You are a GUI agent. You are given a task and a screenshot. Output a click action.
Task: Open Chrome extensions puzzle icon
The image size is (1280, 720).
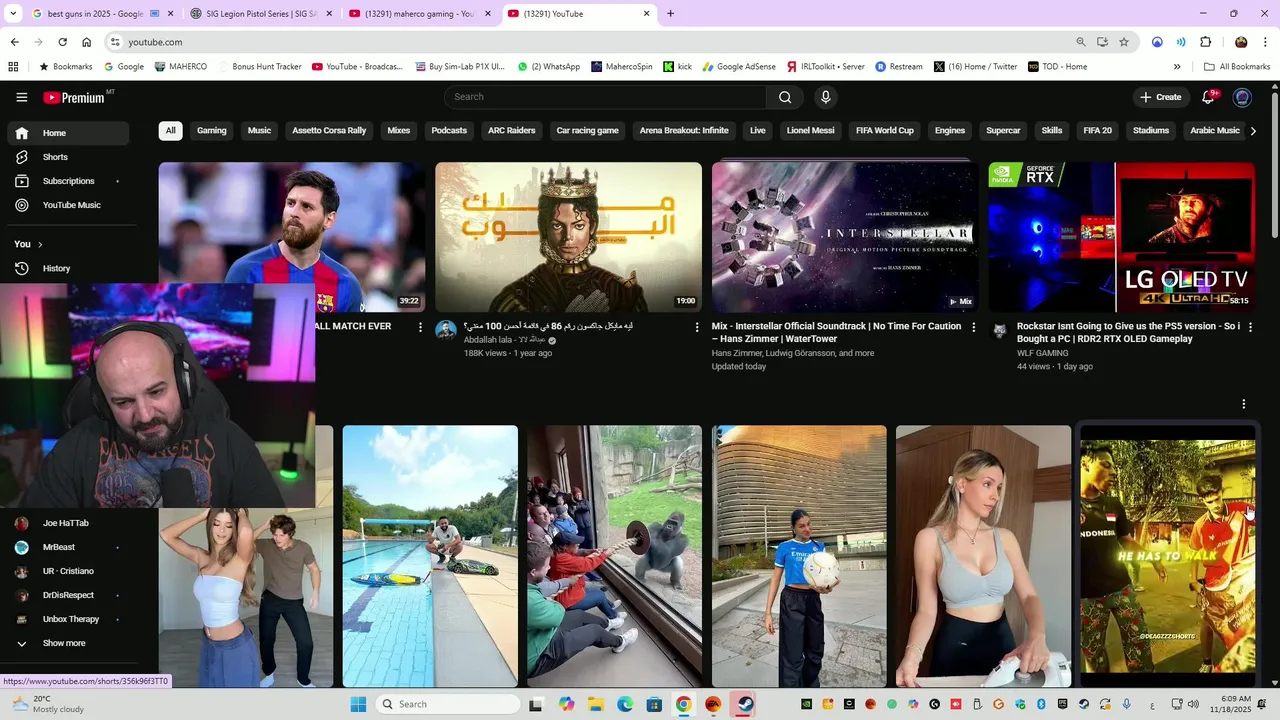pyautogui.click(x=1205, y=42)
